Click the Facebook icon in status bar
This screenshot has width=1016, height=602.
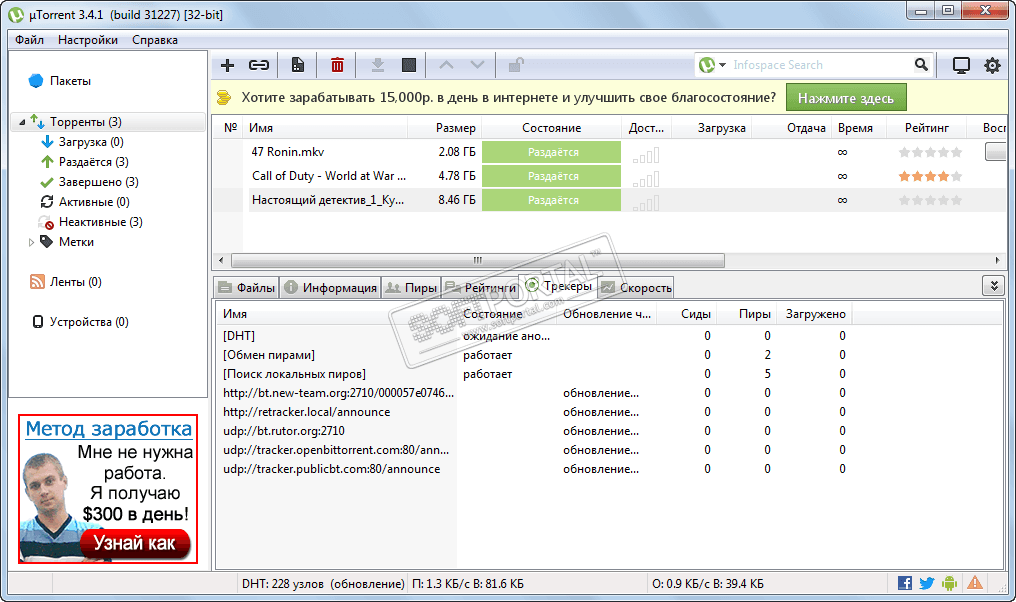(x=905, y=583)
